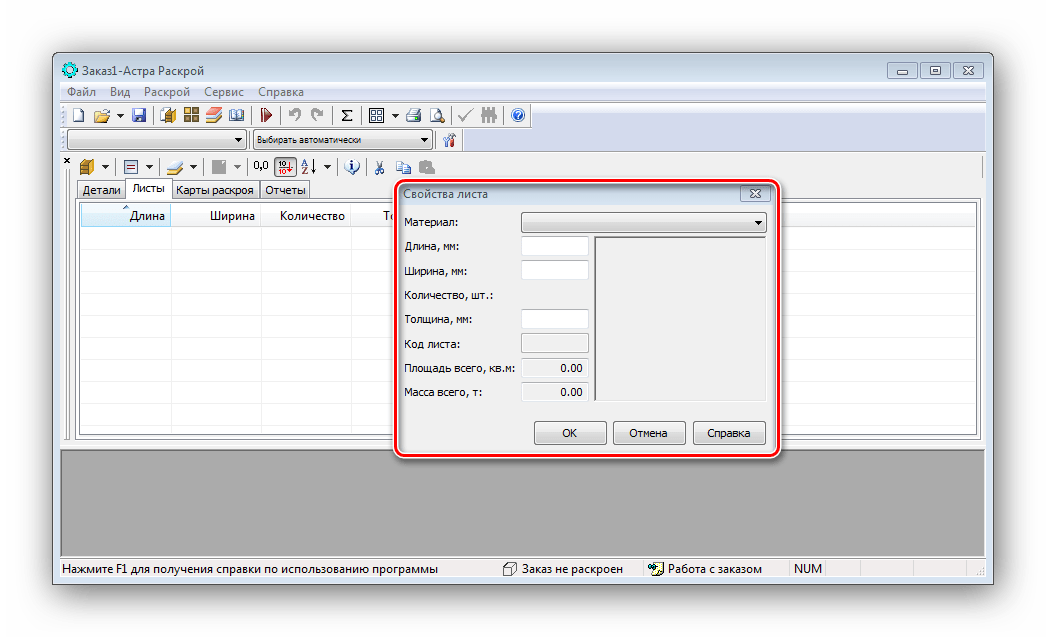Click the scissors Cut icon

click(379, 167)
